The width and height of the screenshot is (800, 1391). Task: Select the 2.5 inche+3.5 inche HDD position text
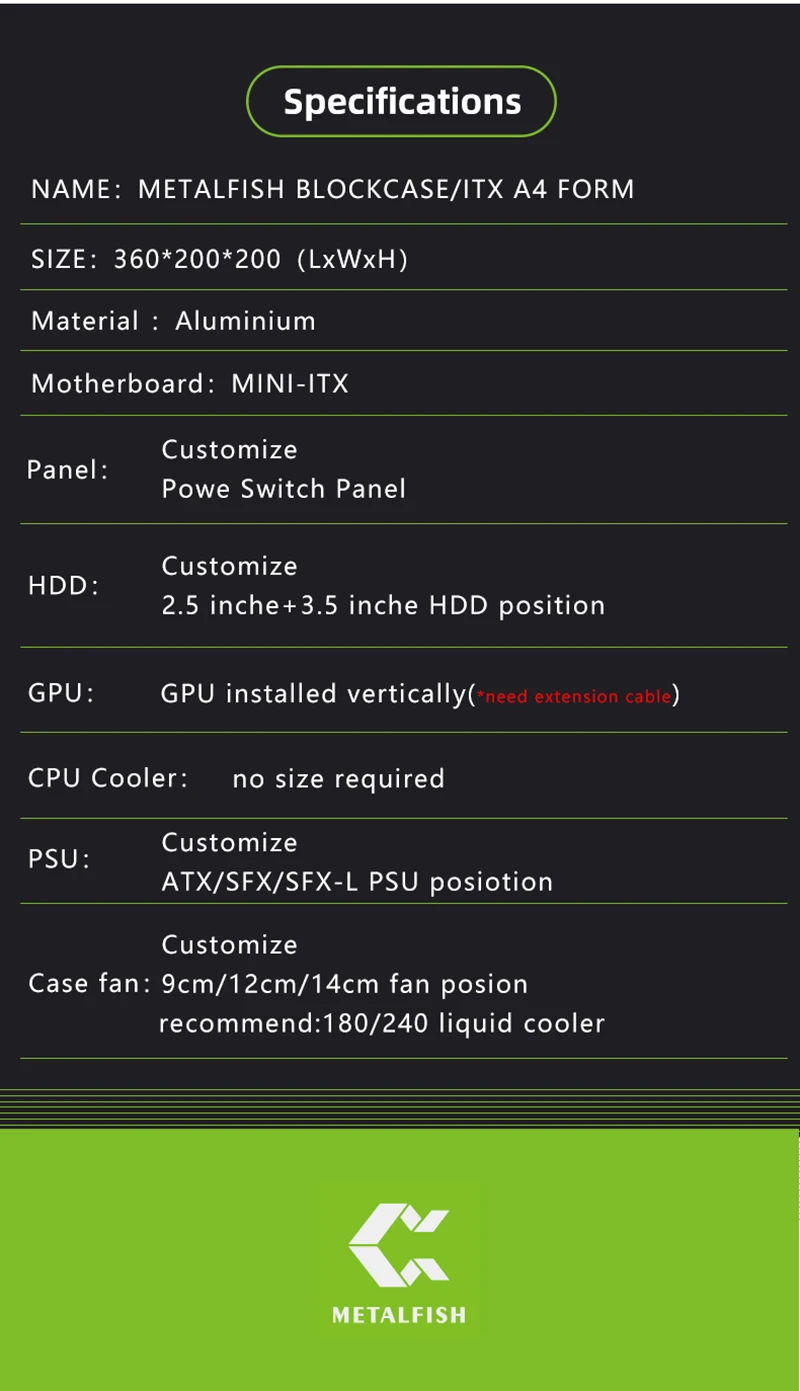[383, 606]
